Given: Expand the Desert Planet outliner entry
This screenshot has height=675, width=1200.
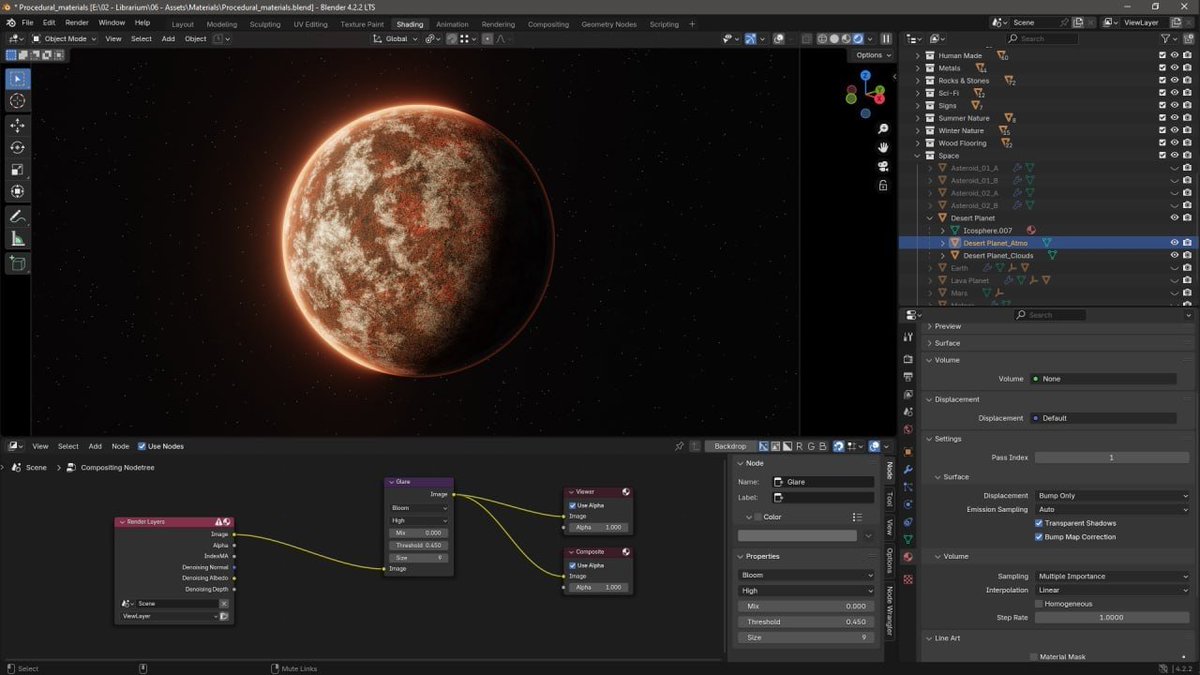Looking at the screenshot, I should (x=929, y=217).
